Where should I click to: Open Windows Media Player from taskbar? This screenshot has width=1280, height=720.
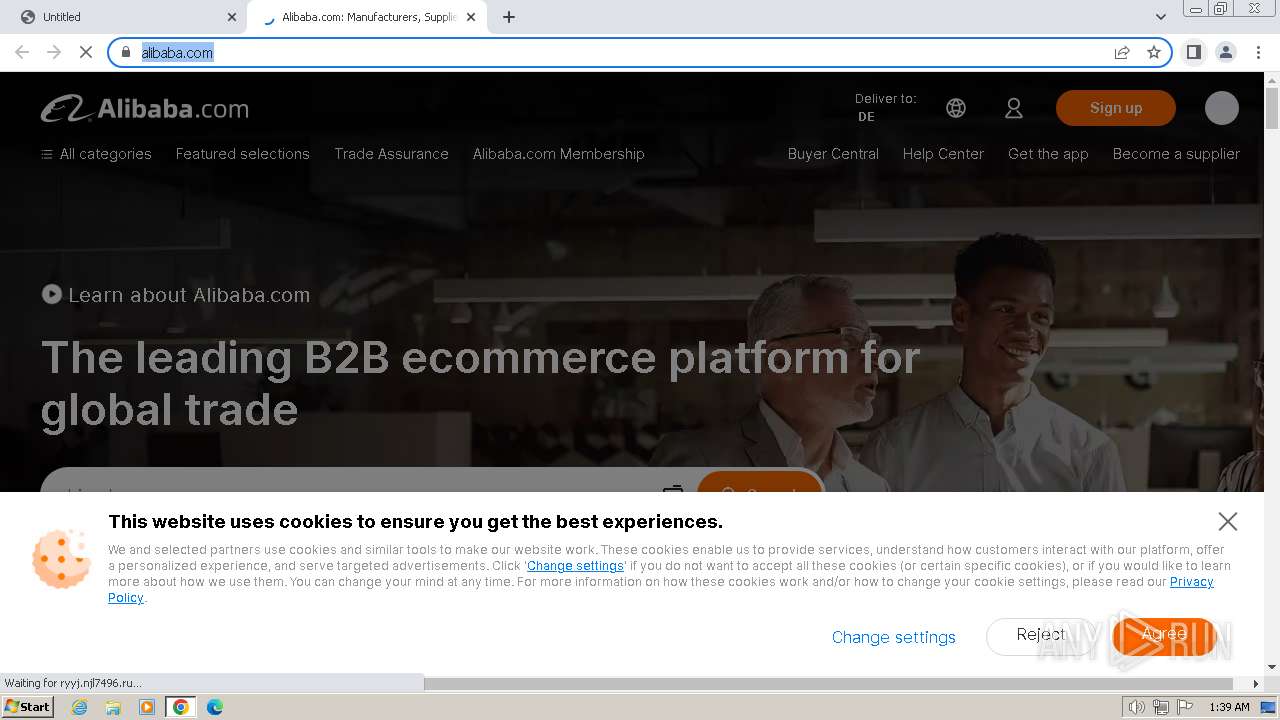147,707
